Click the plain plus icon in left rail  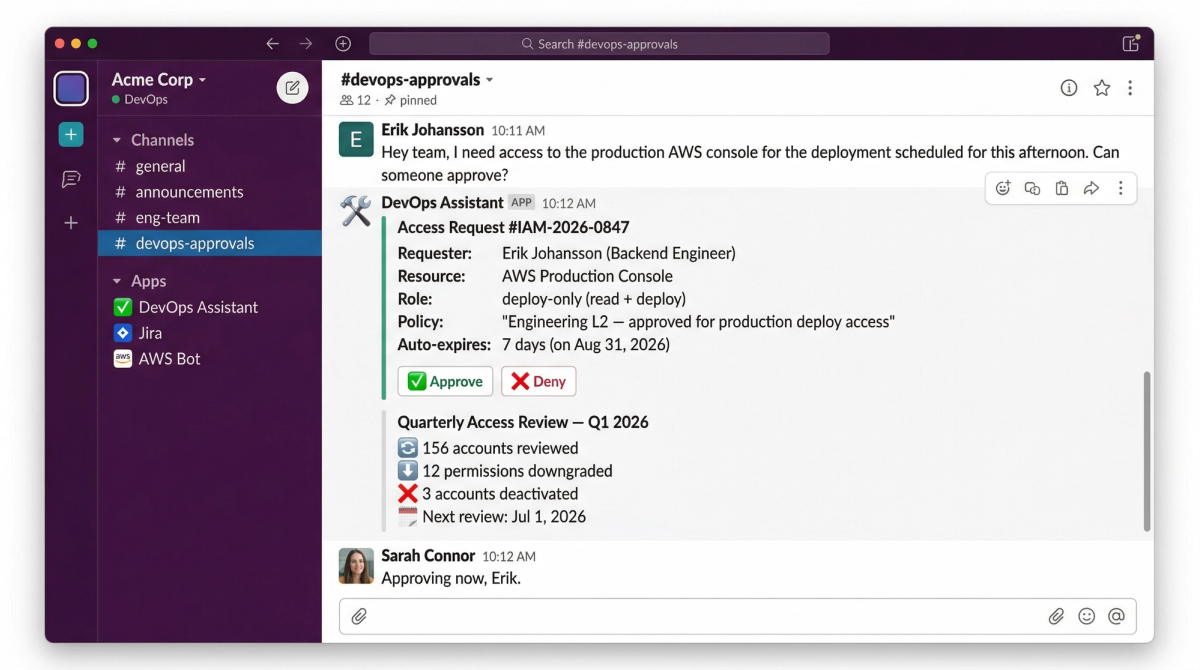[71, 223]
